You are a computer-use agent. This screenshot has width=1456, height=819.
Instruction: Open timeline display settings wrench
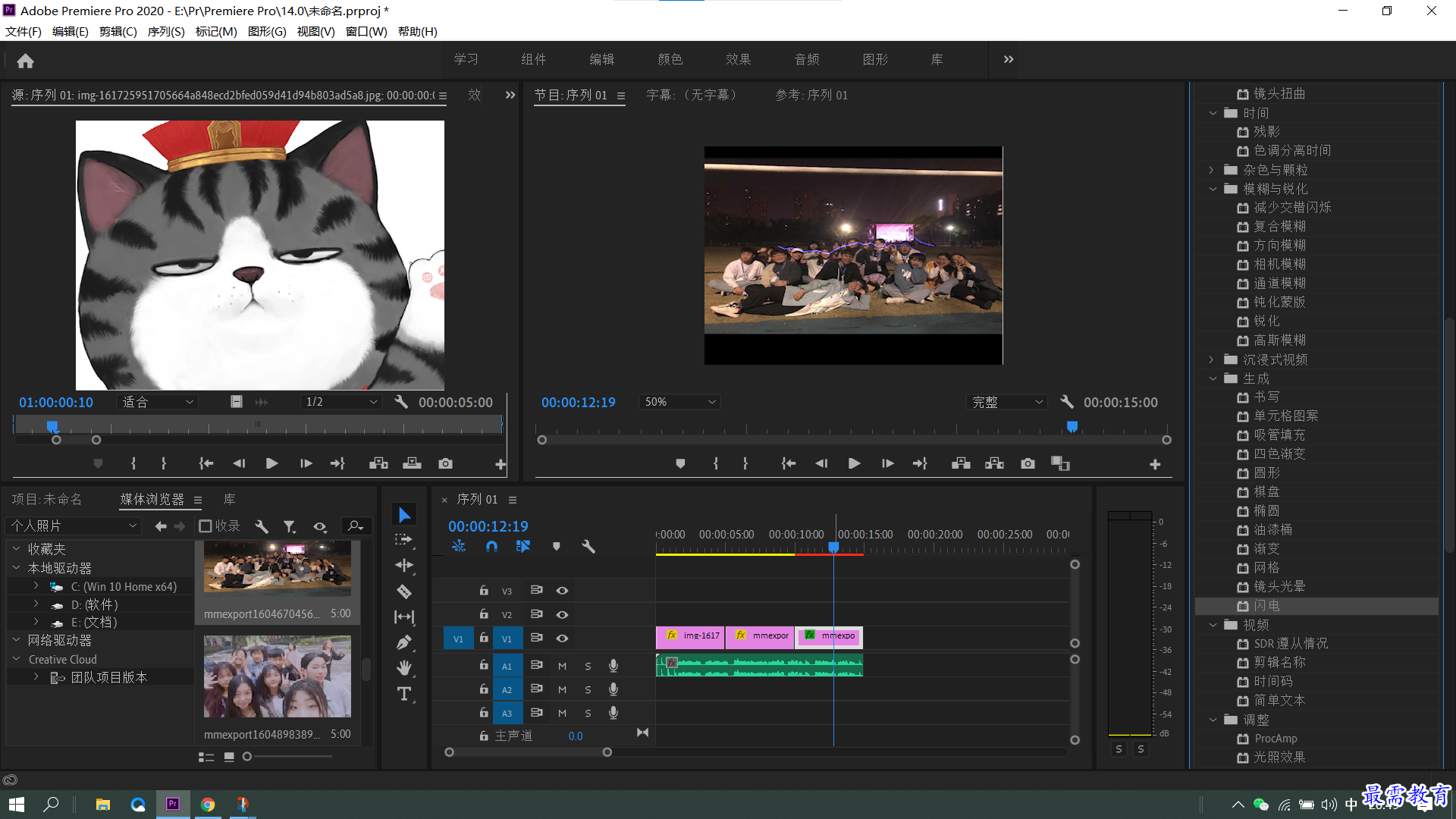[x=588, y=546]
